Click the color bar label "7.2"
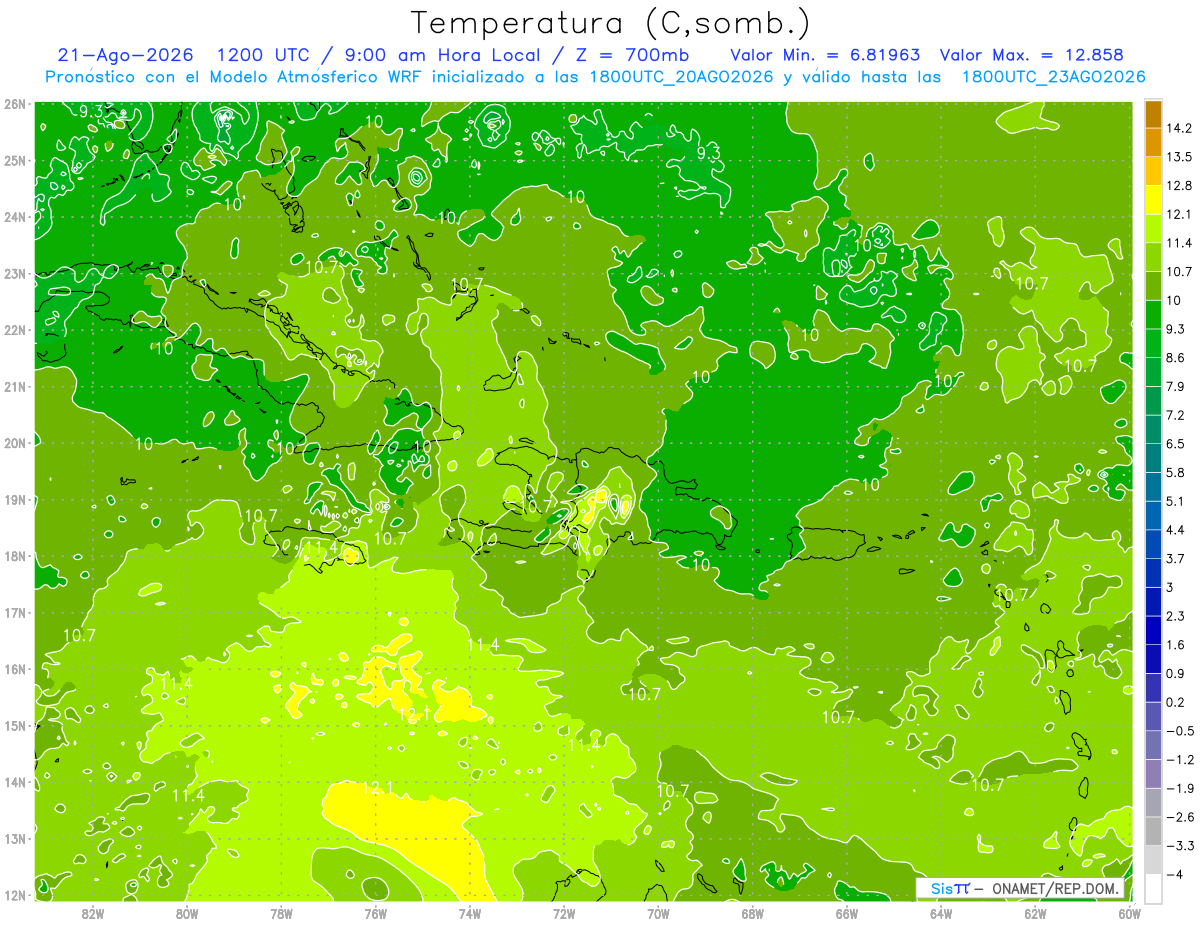Image resolution: width=1200 pixels, height=927 pixels. point(1176,415)
